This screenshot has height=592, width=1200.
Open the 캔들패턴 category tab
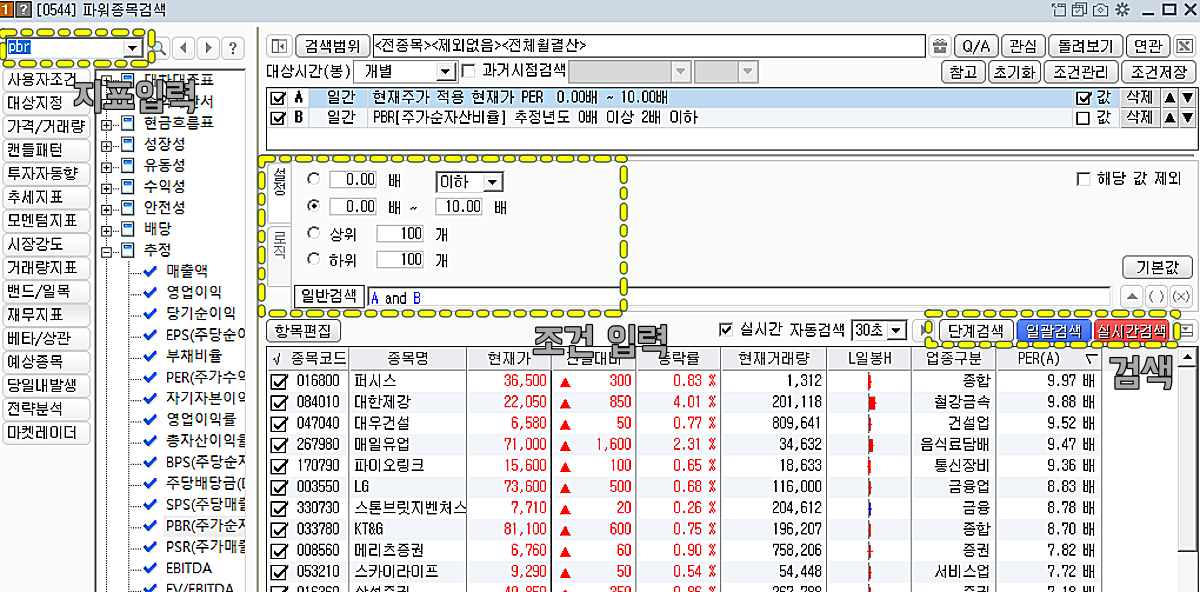click(x=46, y=150)
